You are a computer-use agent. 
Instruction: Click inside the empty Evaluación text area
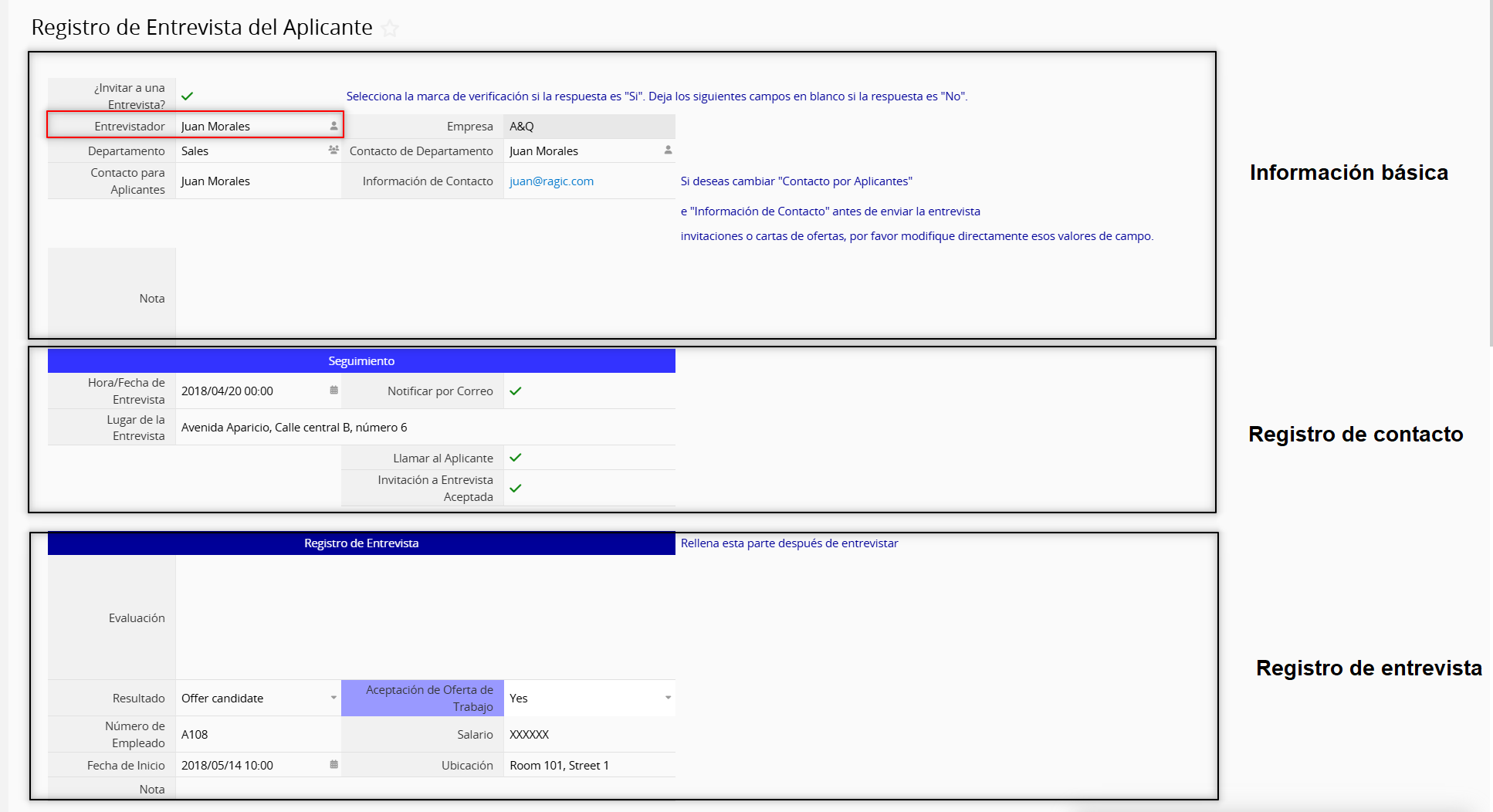point(425,617)
